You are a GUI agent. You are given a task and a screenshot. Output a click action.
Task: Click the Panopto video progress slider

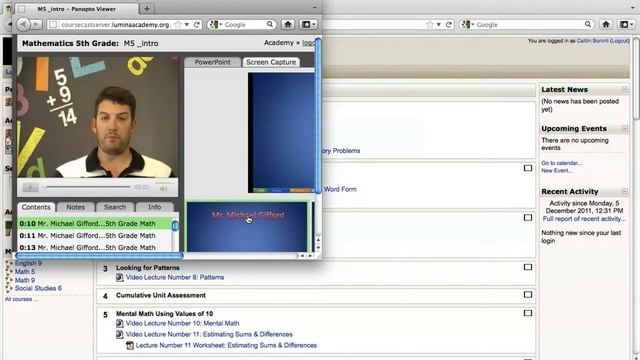coord(86,187)
